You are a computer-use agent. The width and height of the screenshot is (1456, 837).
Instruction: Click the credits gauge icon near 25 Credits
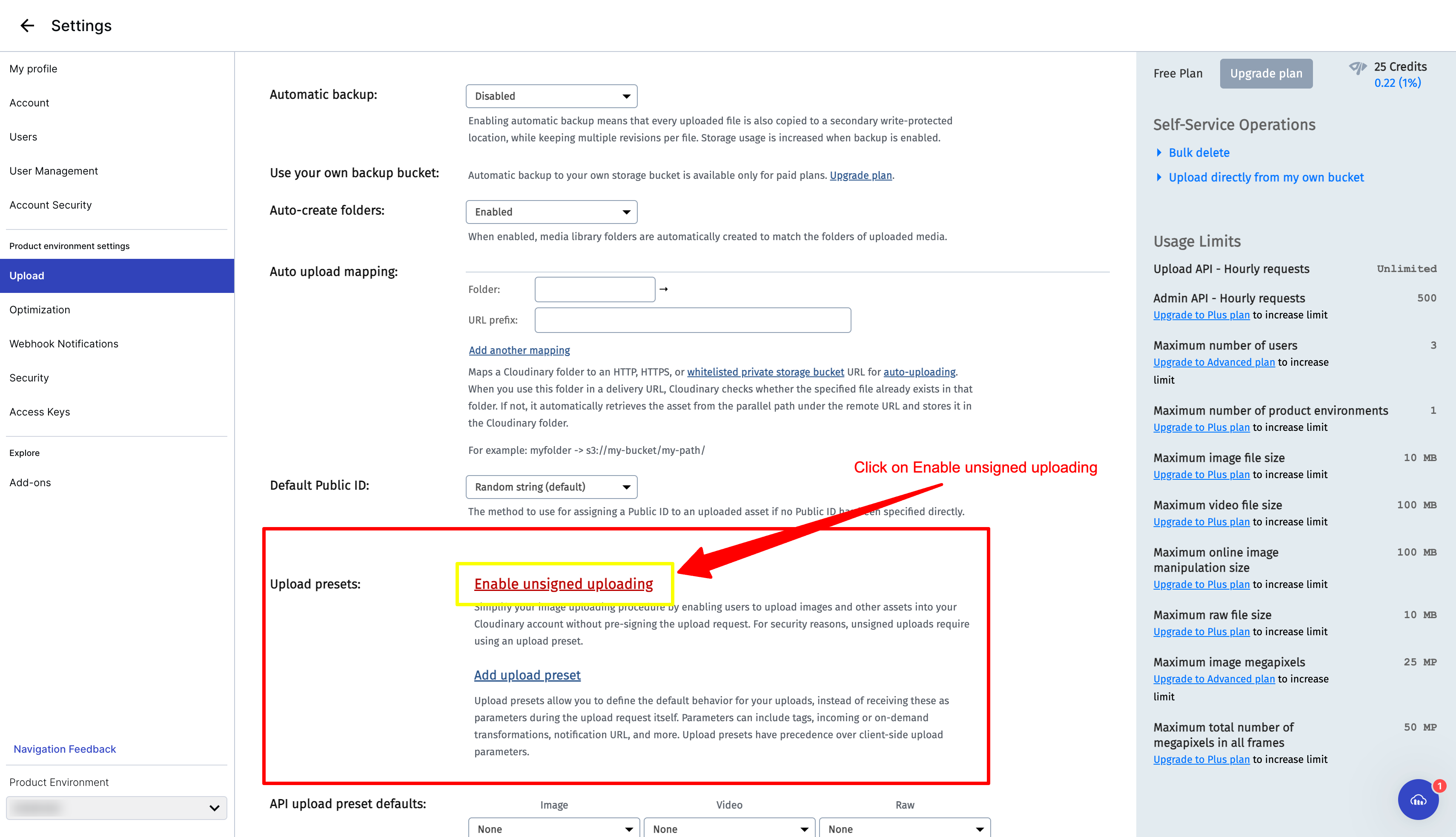(1358, 67)
